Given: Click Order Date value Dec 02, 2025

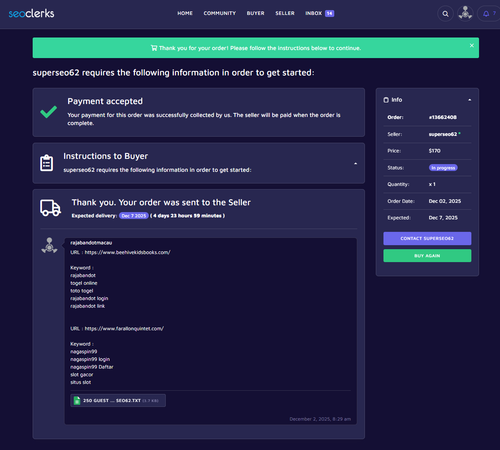Looking at the screenshot, I should pos(445,201).
